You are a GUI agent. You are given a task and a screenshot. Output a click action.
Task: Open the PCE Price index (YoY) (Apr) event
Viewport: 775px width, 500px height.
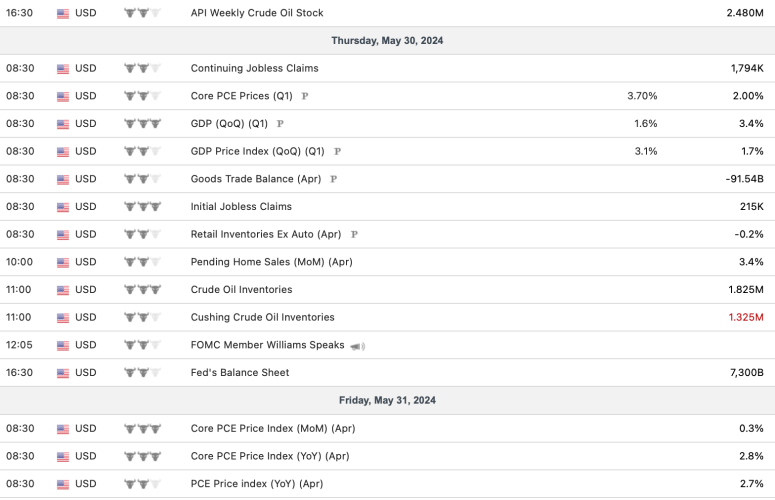point(257,483)
